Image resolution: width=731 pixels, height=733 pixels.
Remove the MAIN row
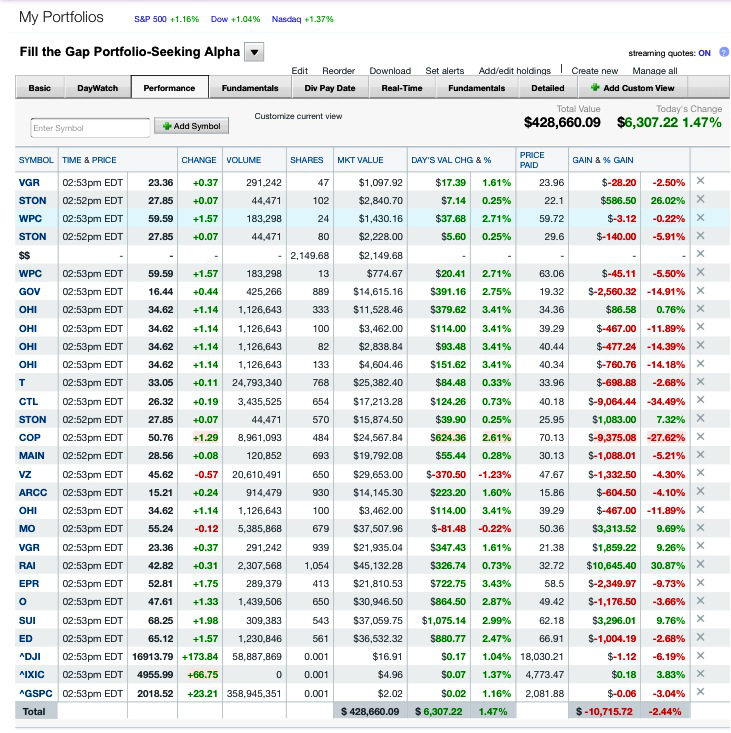(700, 455)
